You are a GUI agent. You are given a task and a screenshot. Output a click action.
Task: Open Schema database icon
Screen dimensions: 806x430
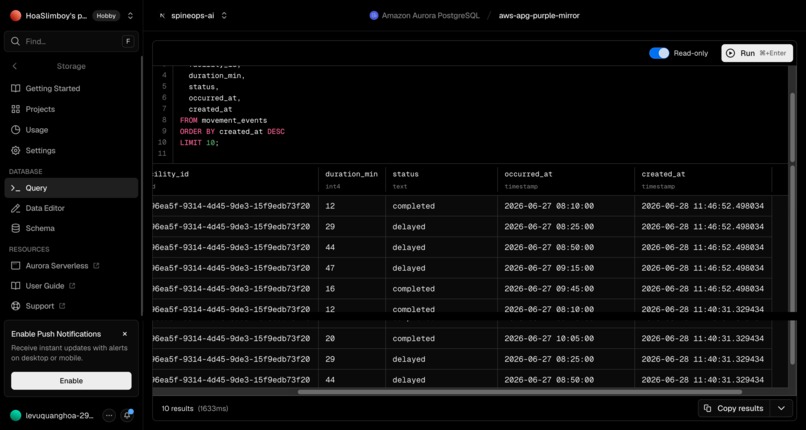click(16, 228)
